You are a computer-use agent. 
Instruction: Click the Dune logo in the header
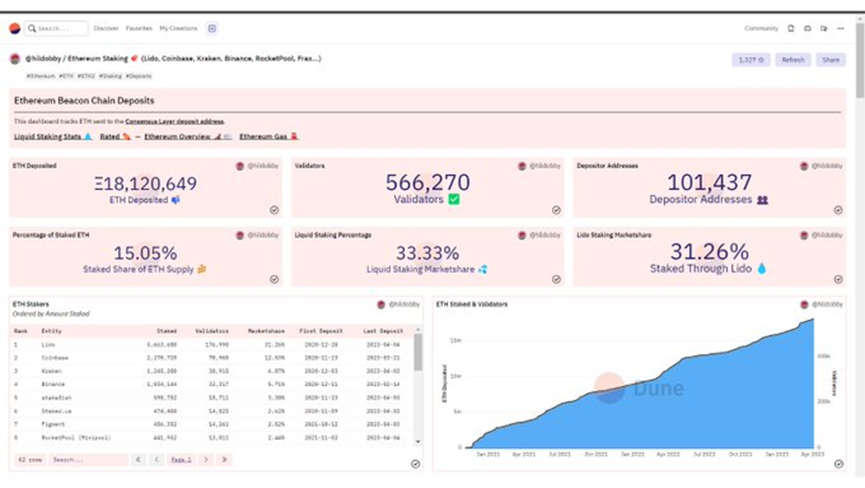pos(15,28)
